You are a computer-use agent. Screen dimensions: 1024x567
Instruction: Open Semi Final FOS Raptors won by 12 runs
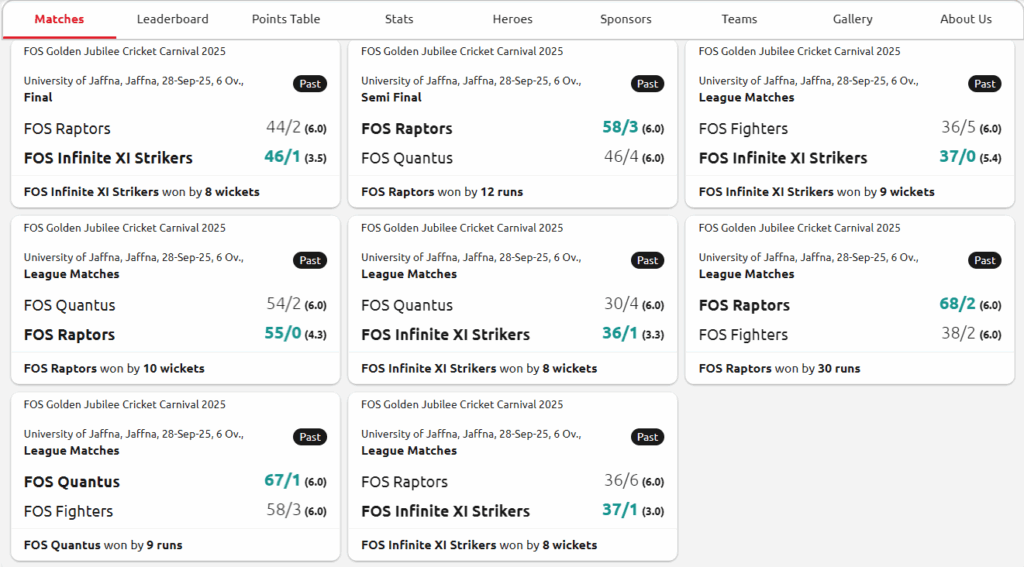[x=442, y=192]
